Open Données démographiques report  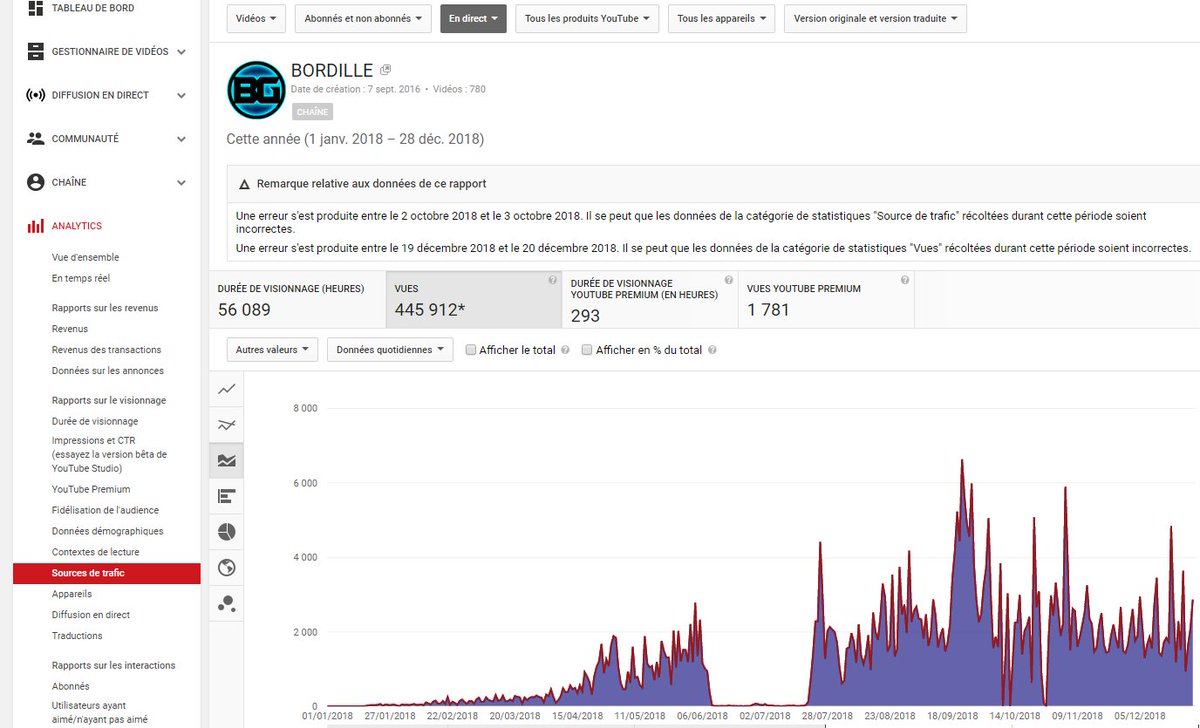pyautogui.click(x=108, y=532)
